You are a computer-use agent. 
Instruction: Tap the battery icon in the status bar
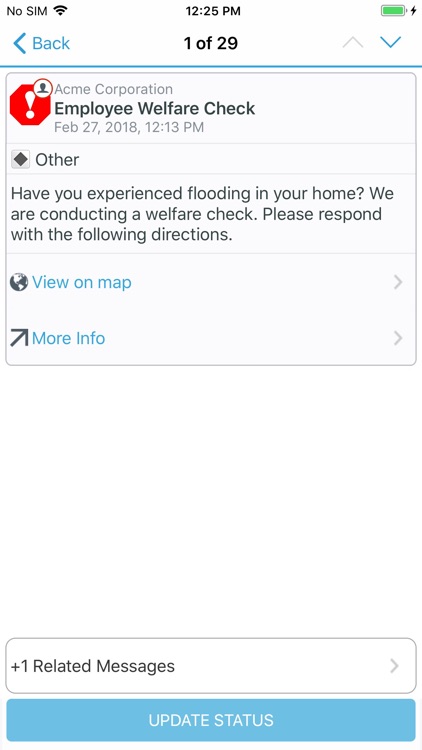(x=394, y=11)
